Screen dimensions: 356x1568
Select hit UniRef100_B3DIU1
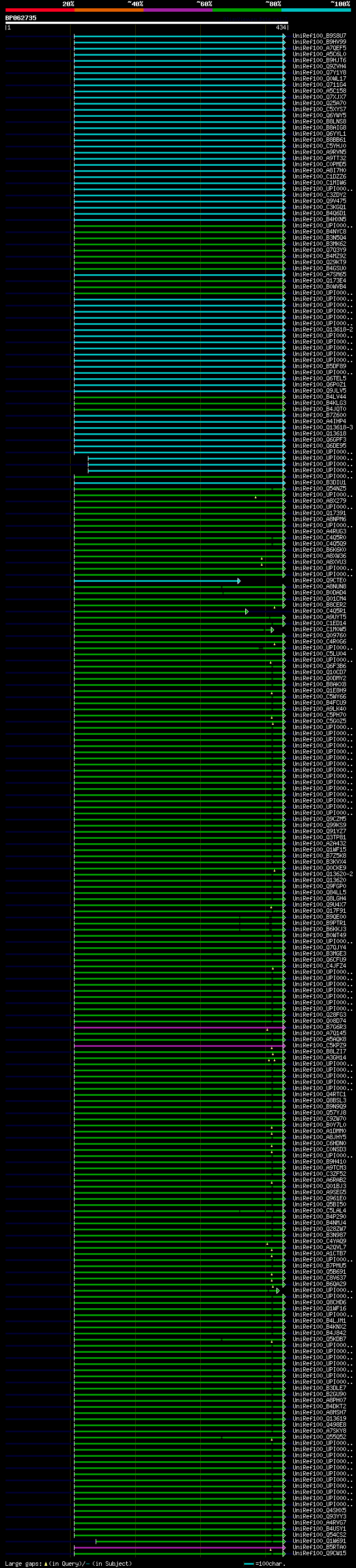pos(319,483)
